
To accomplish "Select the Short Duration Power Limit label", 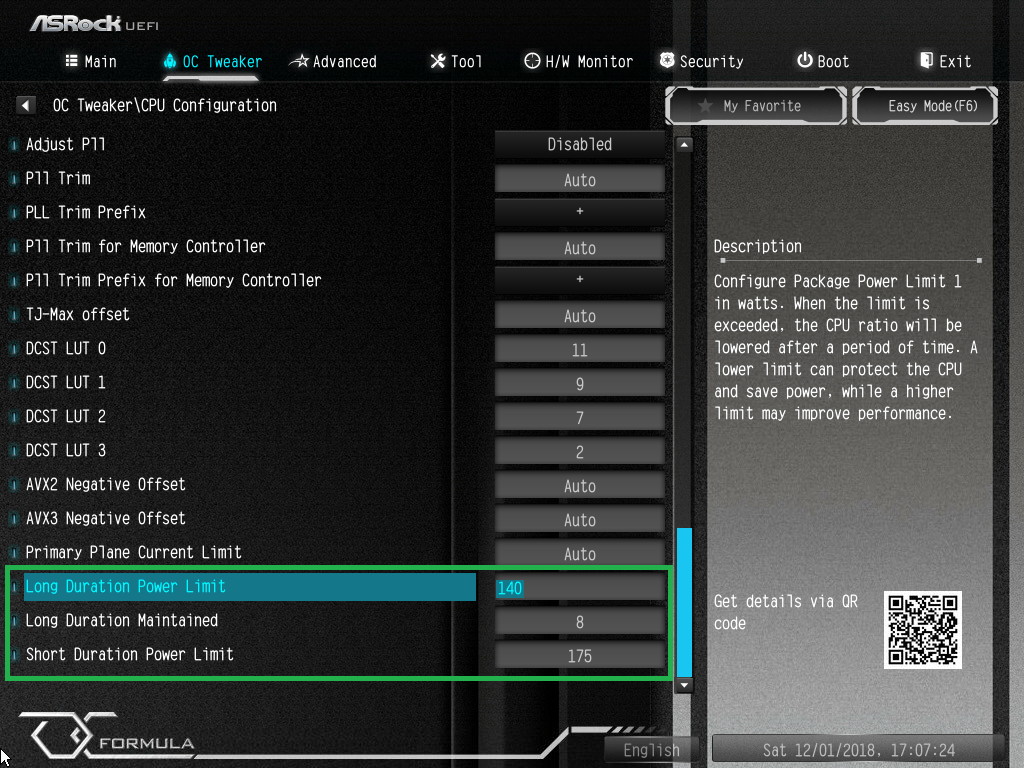I will coord(129,654).
